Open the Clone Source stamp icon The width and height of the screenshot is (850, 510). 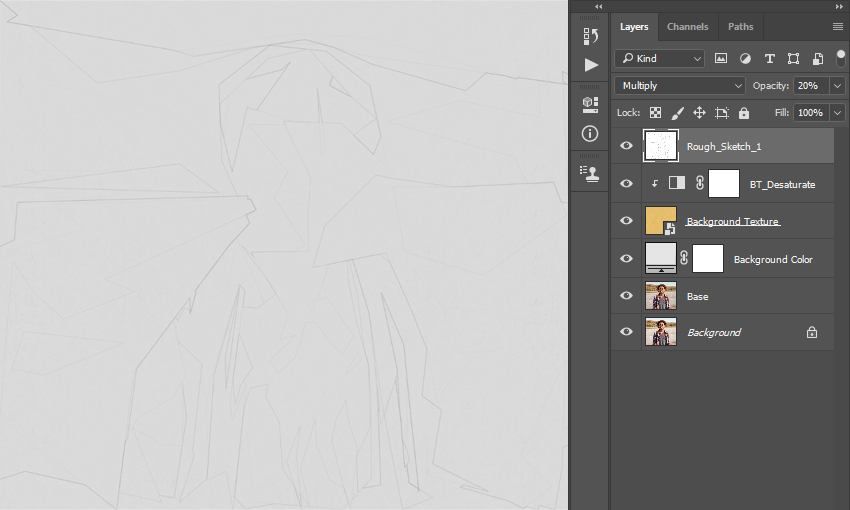pyautogui.click(x=590, y=173)
